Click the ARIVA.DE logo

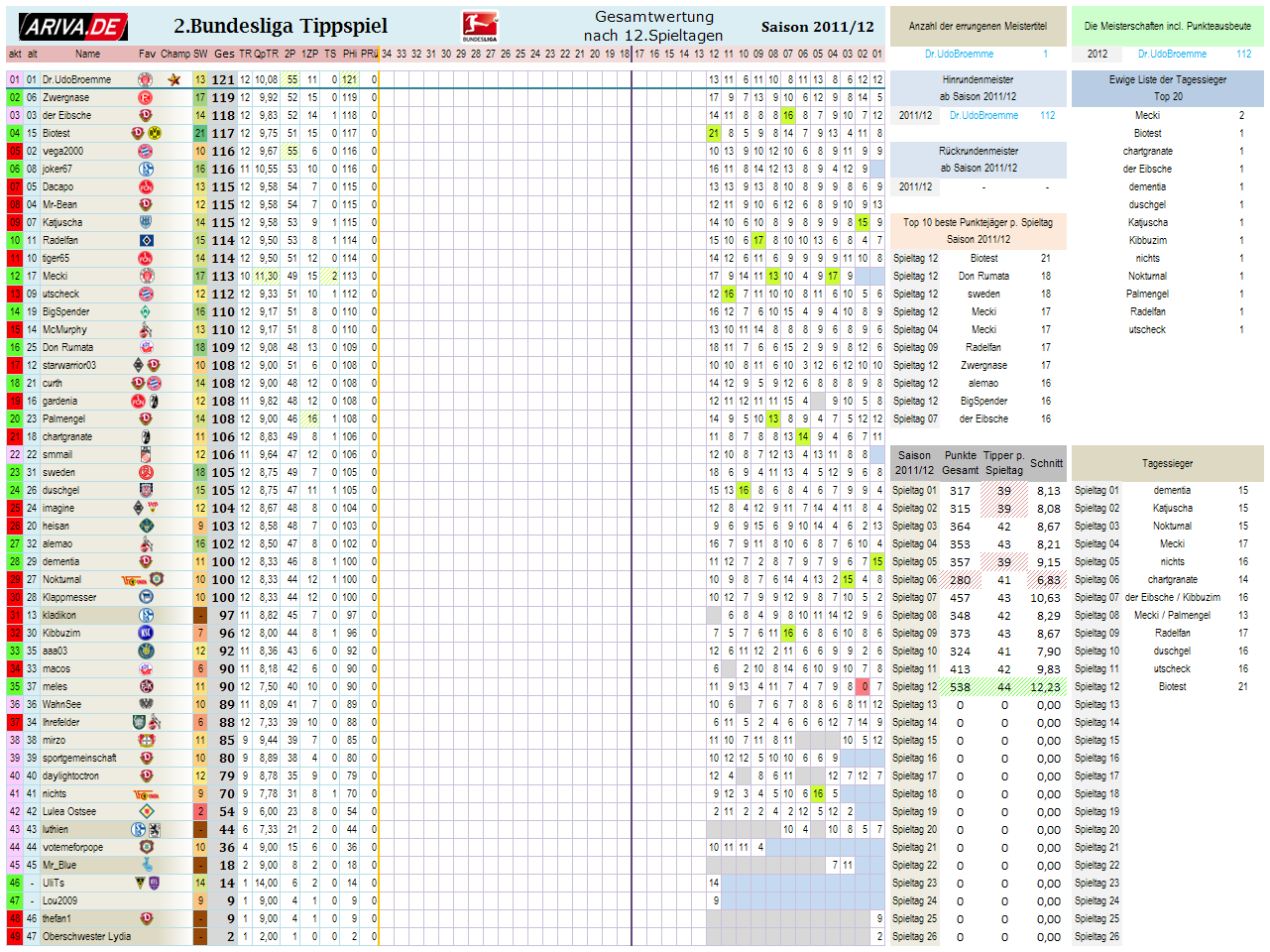(x=72, y=27)
